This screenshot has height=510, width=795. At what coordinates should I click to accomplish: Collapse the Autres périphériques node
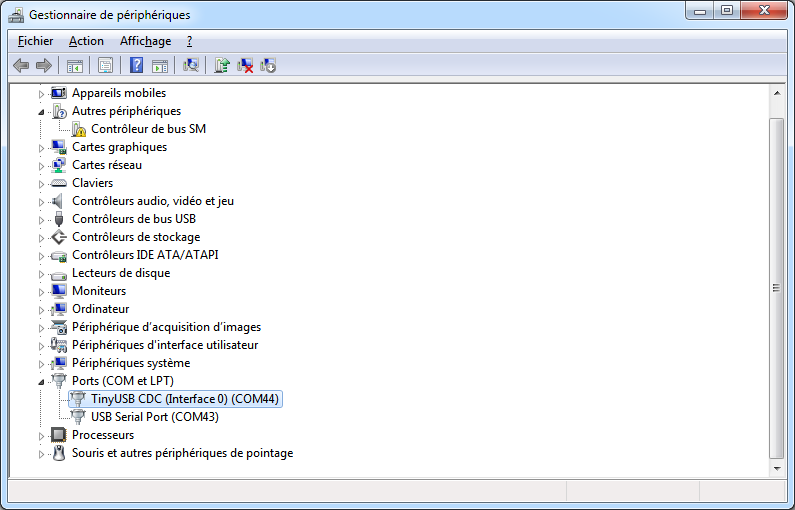pos(42,111)
